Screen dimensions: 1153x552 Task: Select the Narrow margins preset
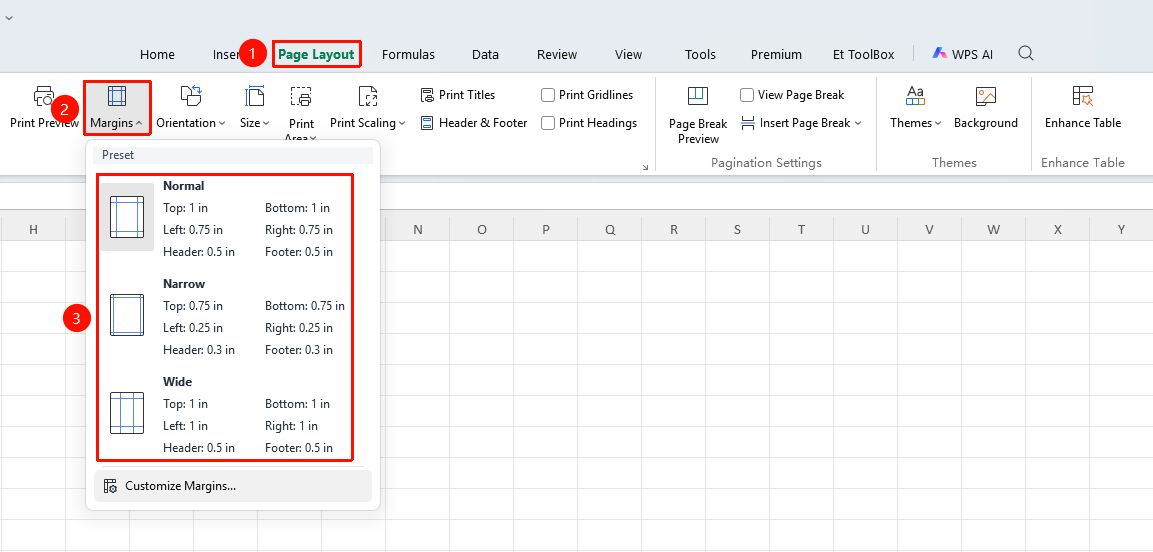pos(225,317)
